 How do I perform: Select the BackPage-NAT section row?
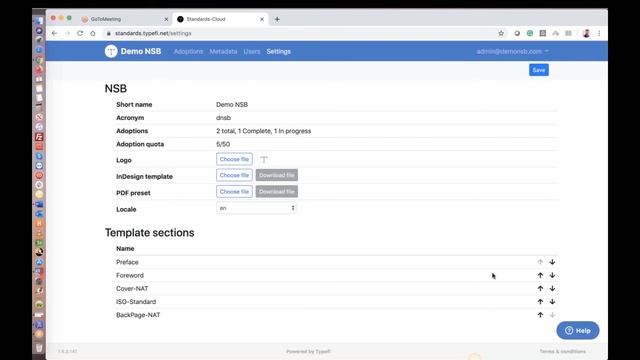(x=336, y=315)
